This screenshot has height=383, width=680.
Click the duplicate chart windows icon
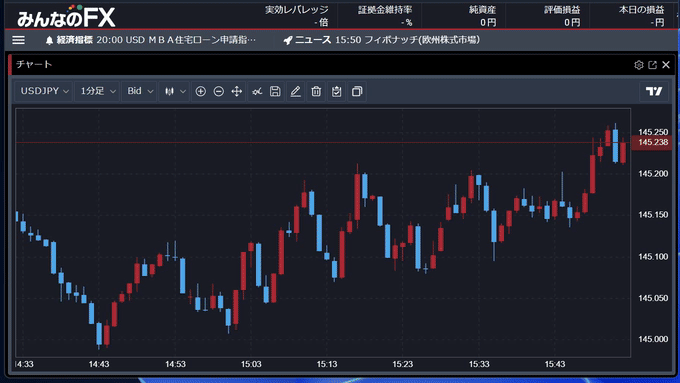[357, 91]
